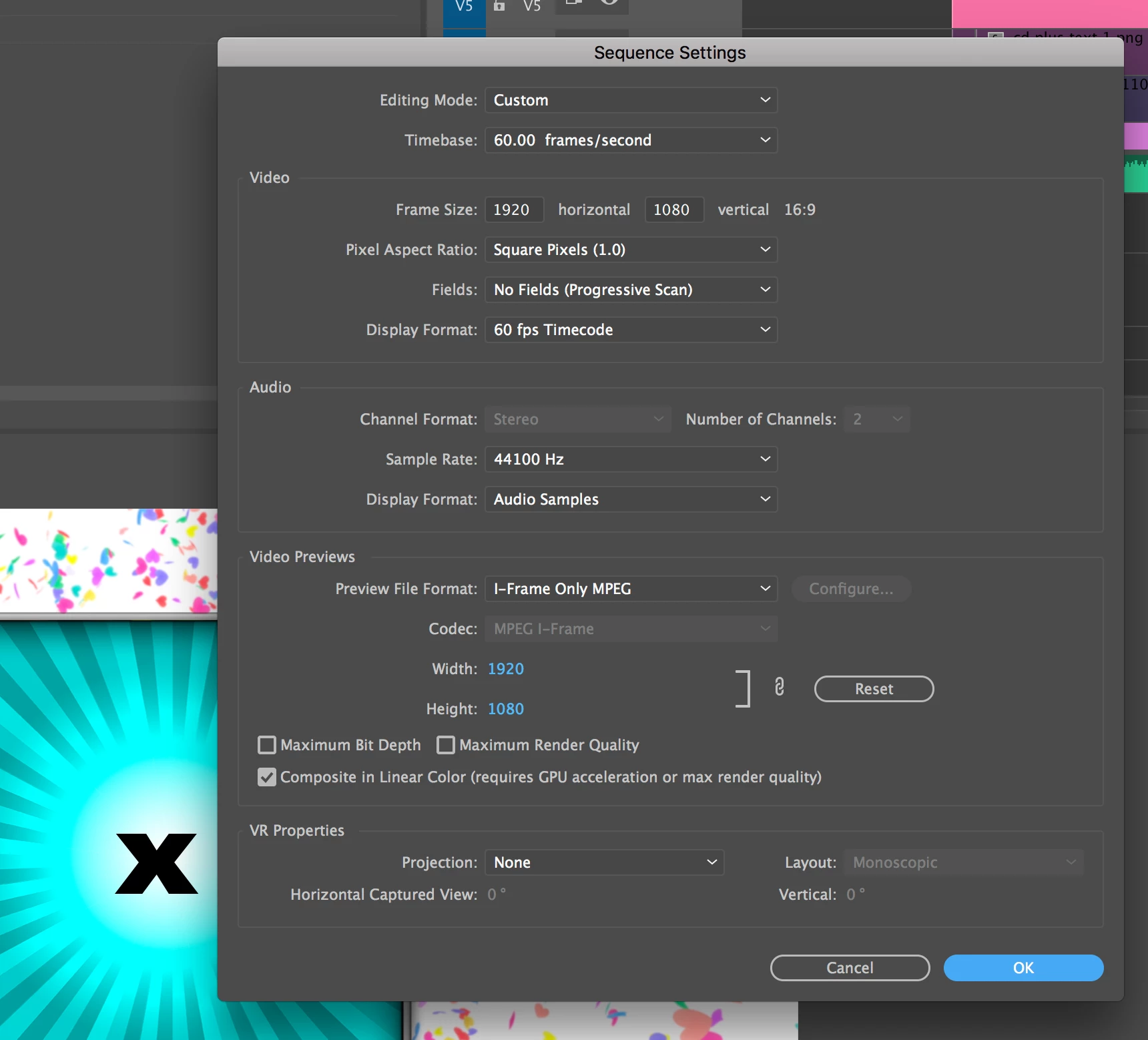
Task: Click the grey V5 track target label
Action: pyautogui.click(x=532, y=7)
